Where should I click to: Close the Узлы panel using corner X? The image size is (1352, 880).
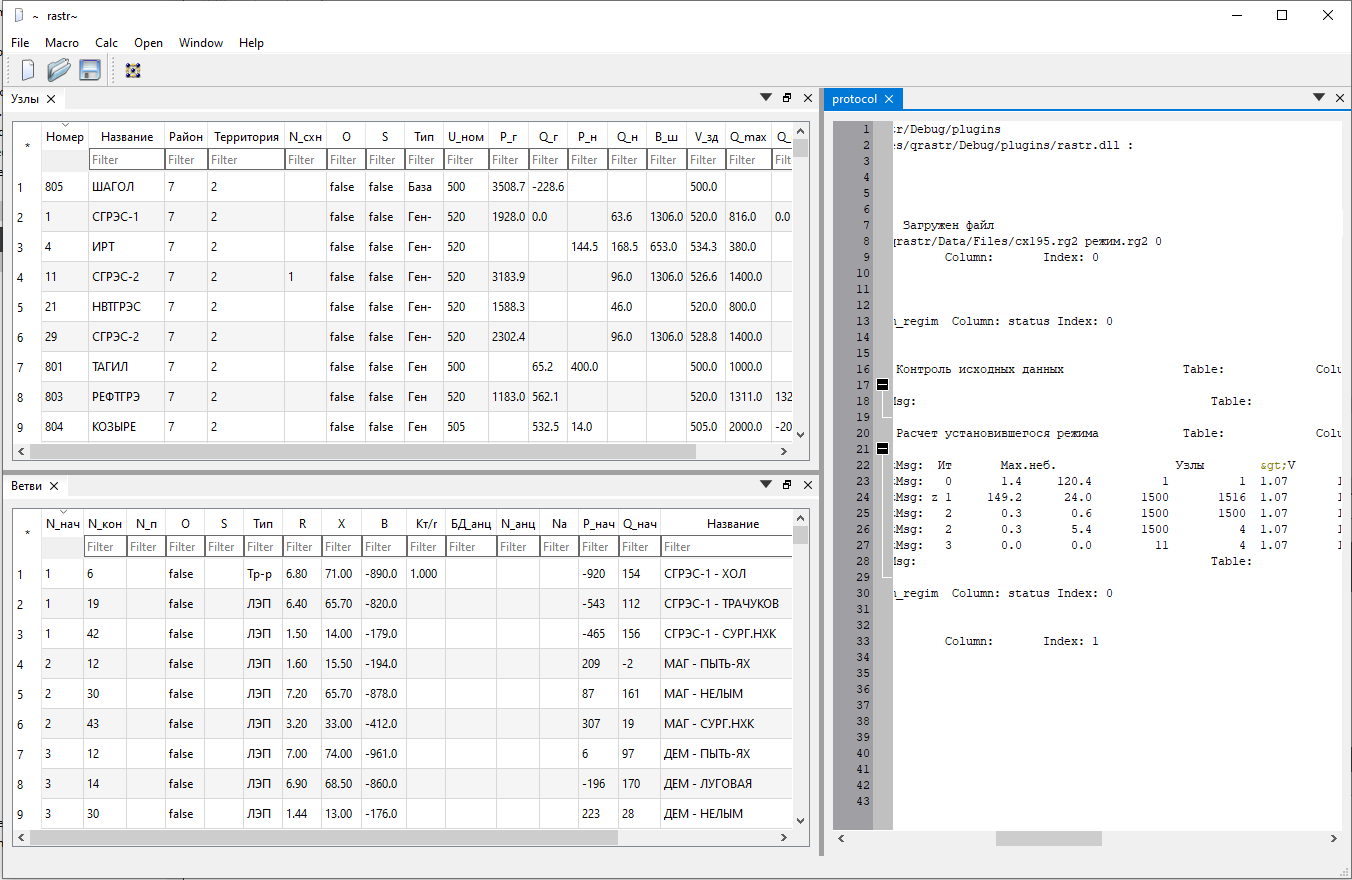pos(806,98)
